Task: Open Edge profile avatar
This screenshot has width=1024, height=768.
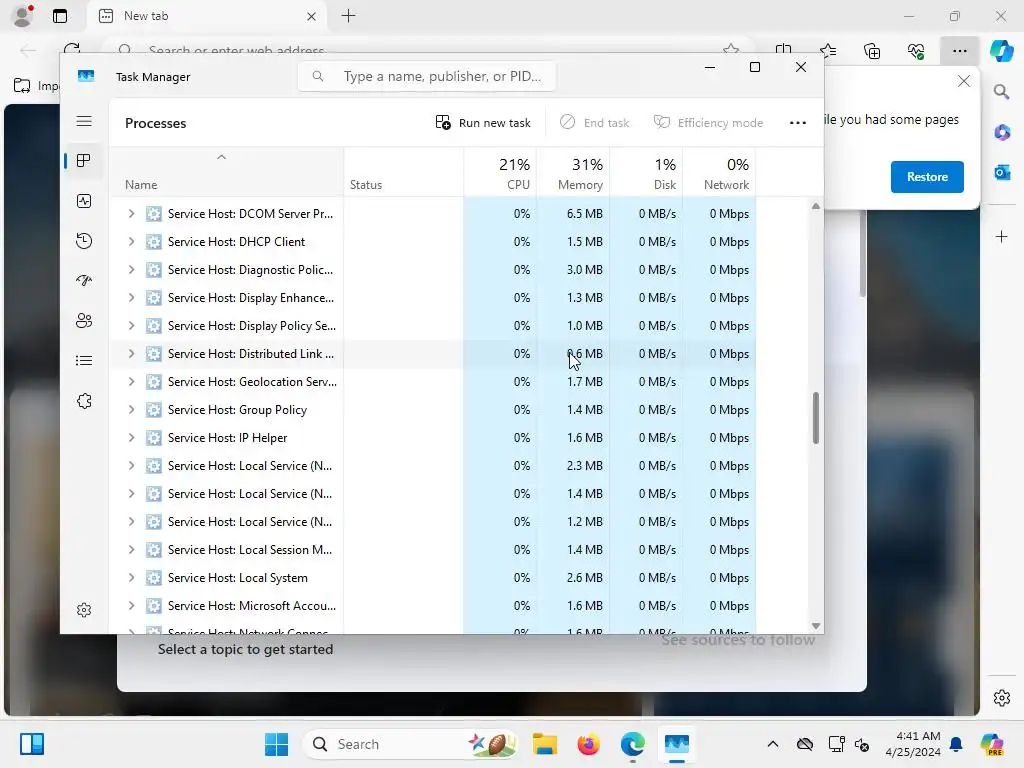Action: pos(23,16)
